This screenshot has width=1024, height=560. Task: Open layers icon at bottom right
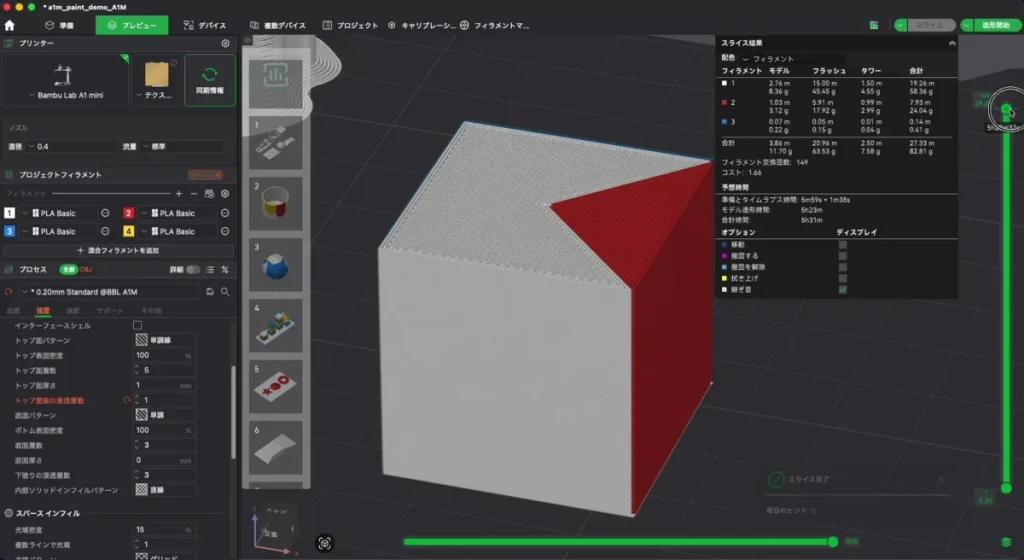(x=1006, y=542)
